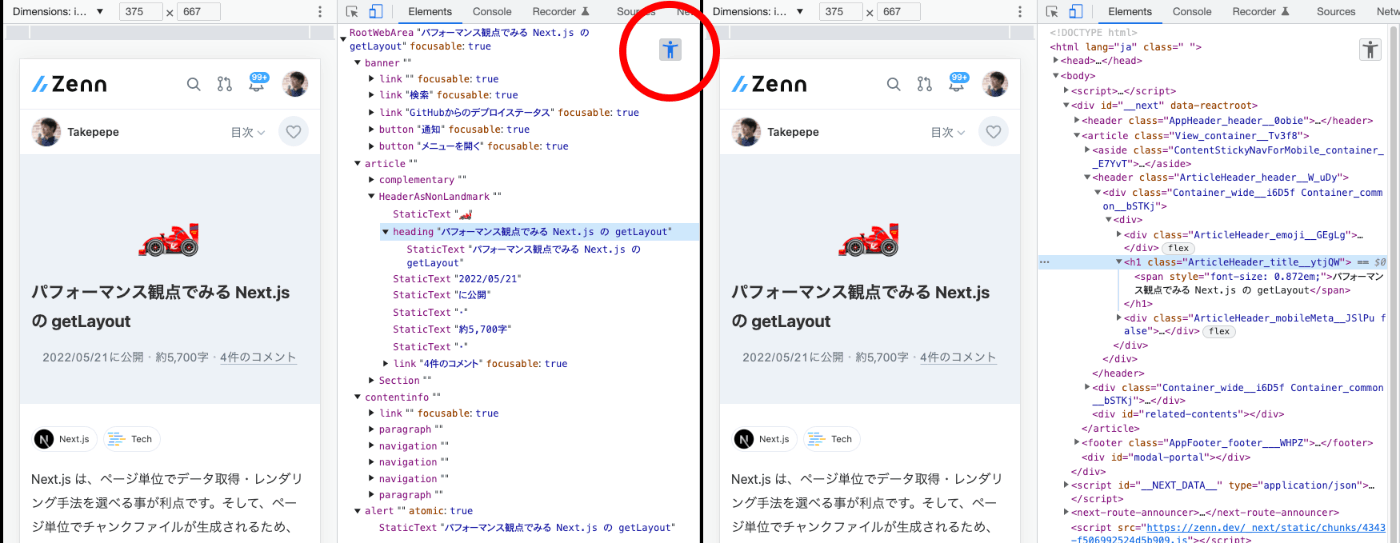Expand the button "通知" node arrow
This screenshot has height=543, width=1400.
coord(372,130)
